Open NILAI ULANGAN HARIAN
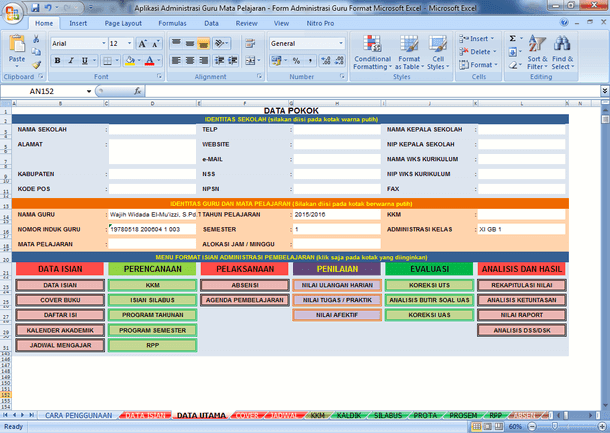This screenshot has width=610, height=433. coord(337,285)
